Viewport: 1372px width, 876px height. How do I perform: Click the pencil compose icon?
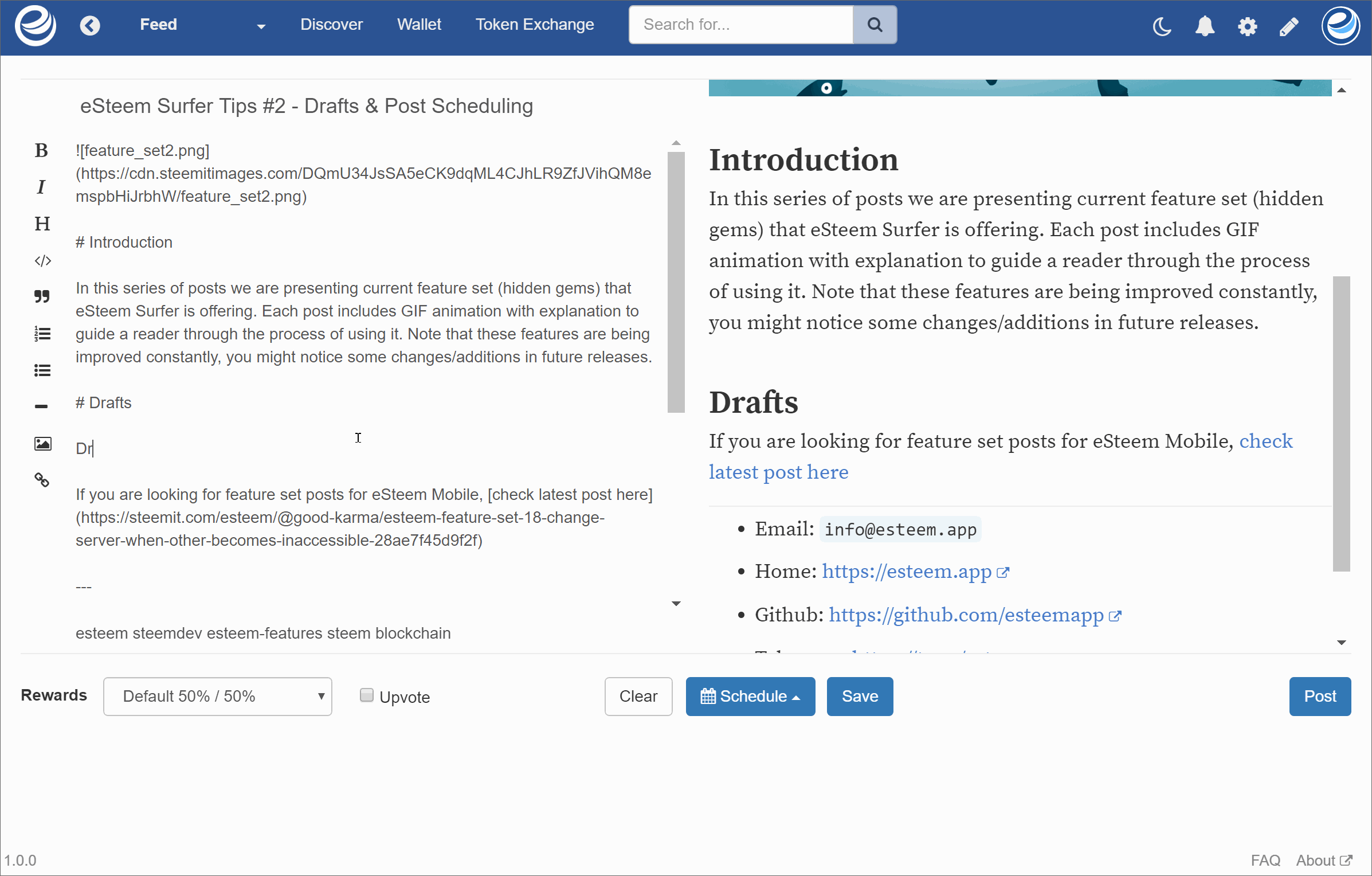coord(1289,26)
